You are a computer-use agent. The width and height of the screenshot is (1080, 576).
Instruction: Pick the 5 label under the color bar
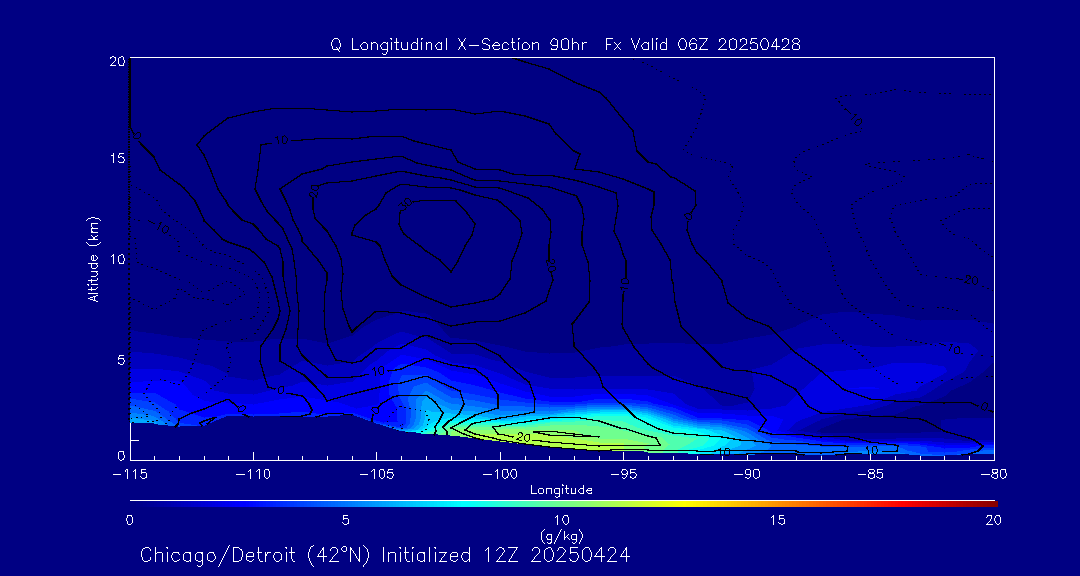click(x=346, y=521)
